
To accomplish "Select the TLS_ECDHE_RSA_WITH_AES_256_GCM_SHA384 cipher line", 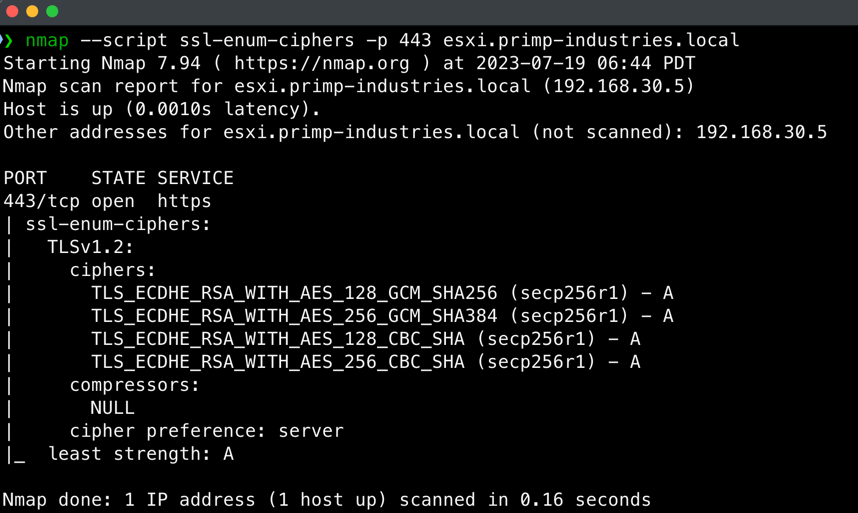I will point(382,316).
